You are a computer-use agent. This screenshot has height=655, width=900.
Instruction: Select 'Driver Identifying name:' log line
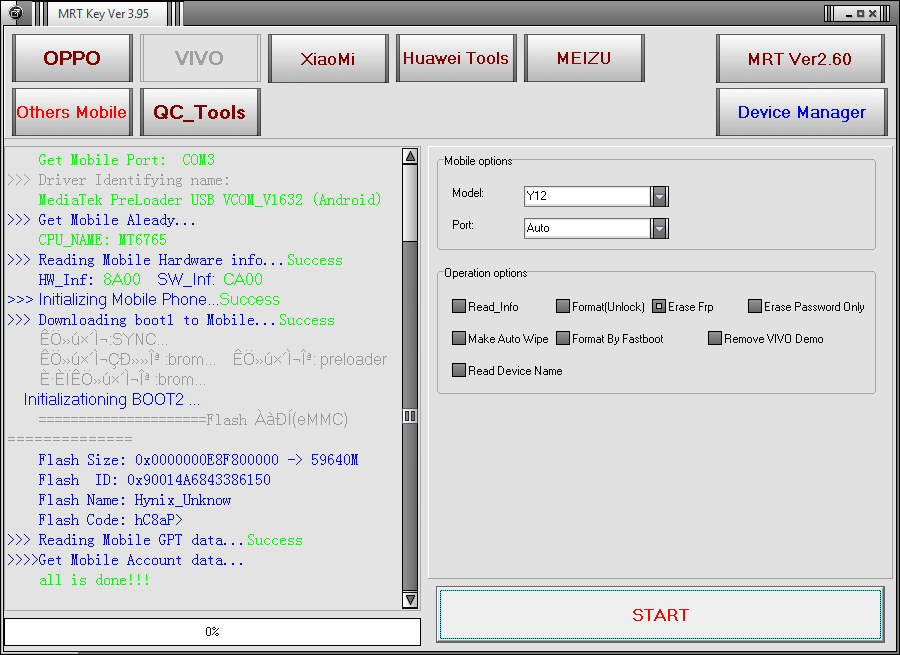coord(119,180)
